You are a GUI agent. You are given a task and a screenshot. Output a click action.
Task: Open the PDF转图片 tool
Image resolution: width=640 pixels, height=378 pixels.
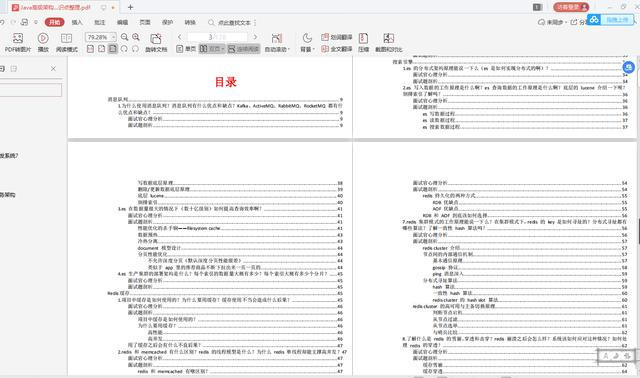point(18,42)
